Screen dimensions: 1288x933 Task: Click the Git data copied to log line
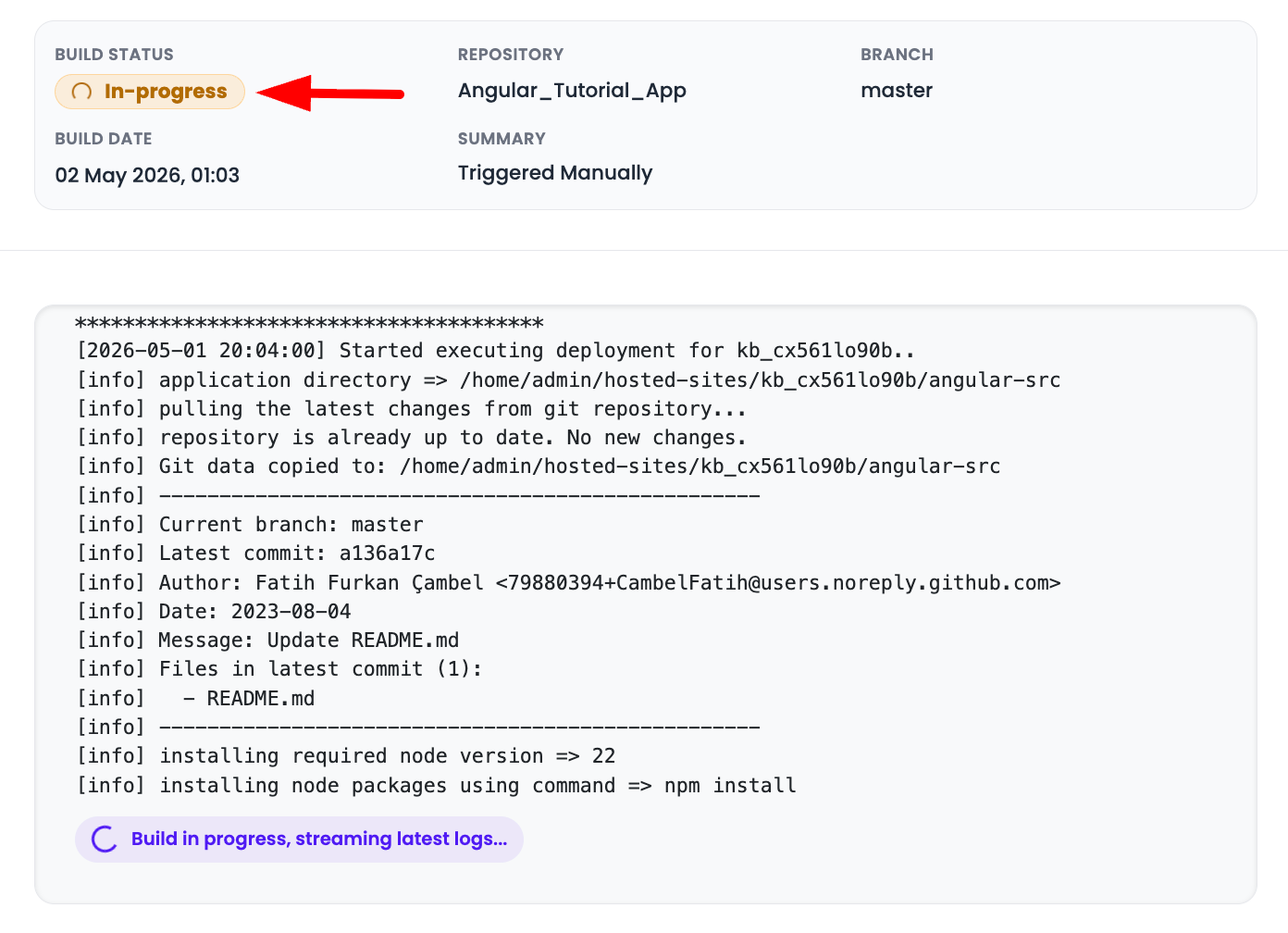click(x=539, y=466)
